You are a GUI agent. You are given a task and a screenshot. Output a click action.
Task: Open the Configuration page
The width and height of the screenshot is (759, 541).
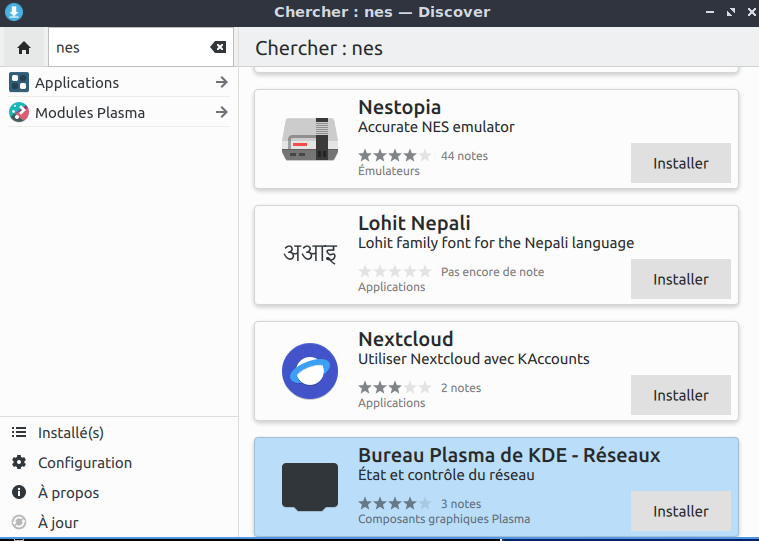coord(84,463)
